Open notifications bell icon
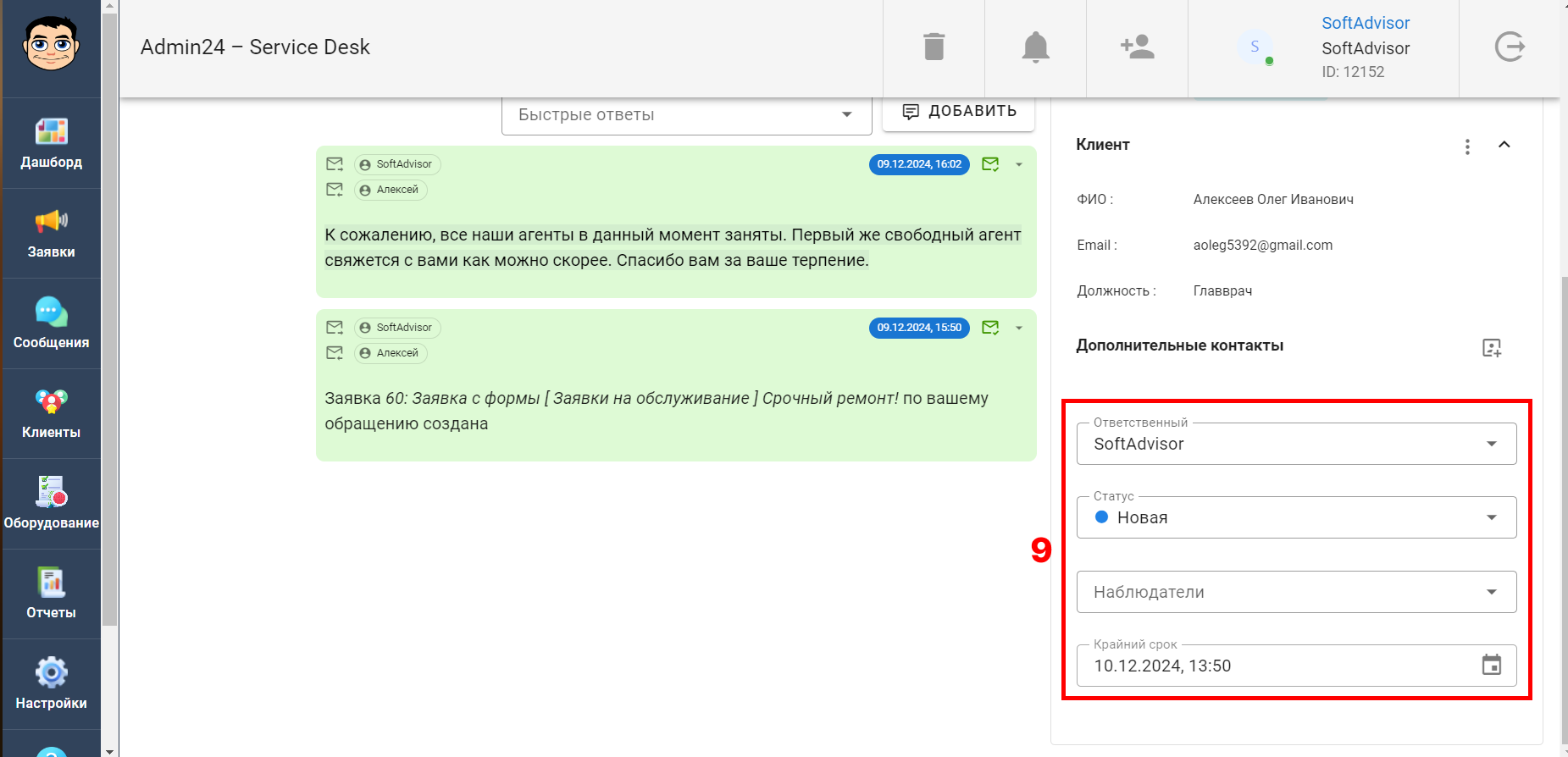 click(x=1035, y=47)
